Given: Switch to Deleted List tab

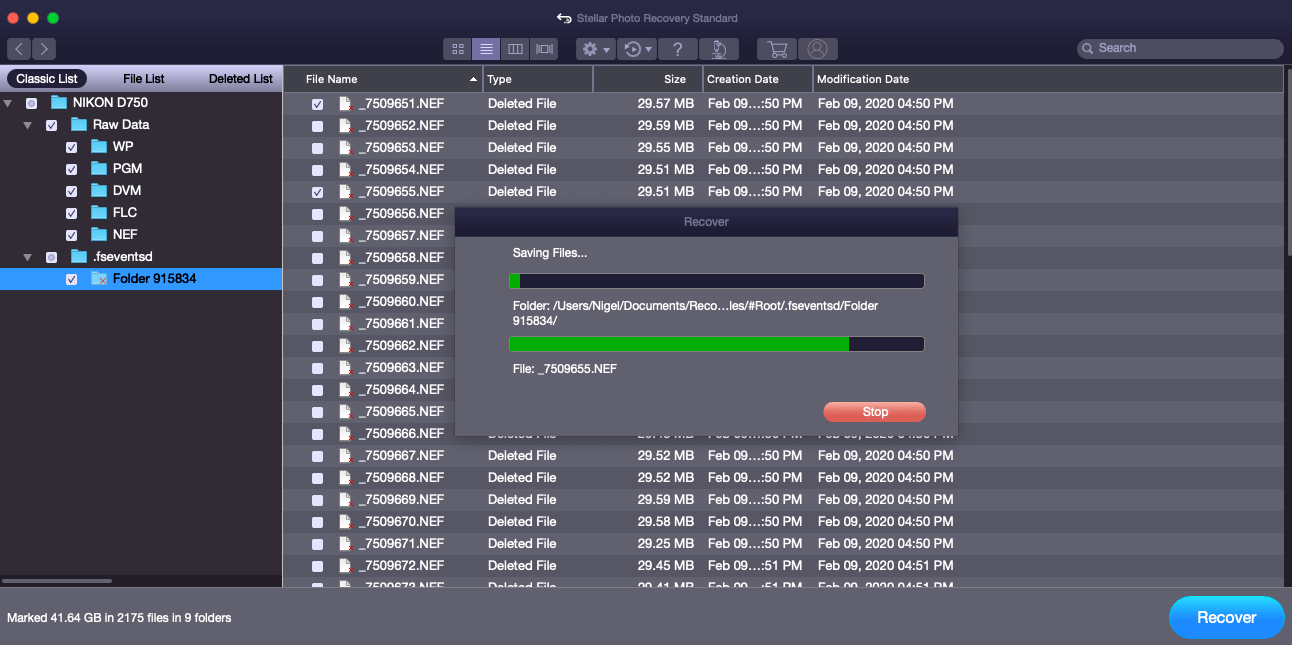Looking at the screenshot, I should (241, 79).
